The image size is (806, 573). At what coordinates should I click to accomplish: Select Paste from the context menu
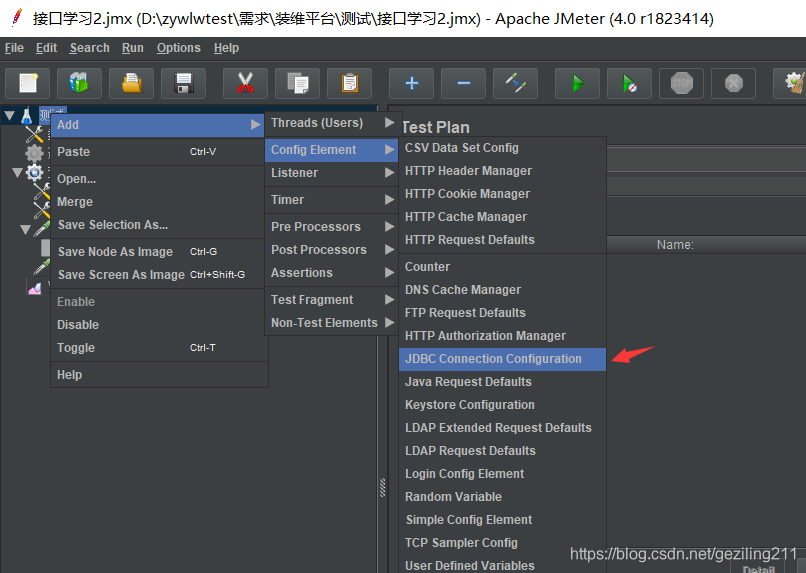tap(158, 152)
